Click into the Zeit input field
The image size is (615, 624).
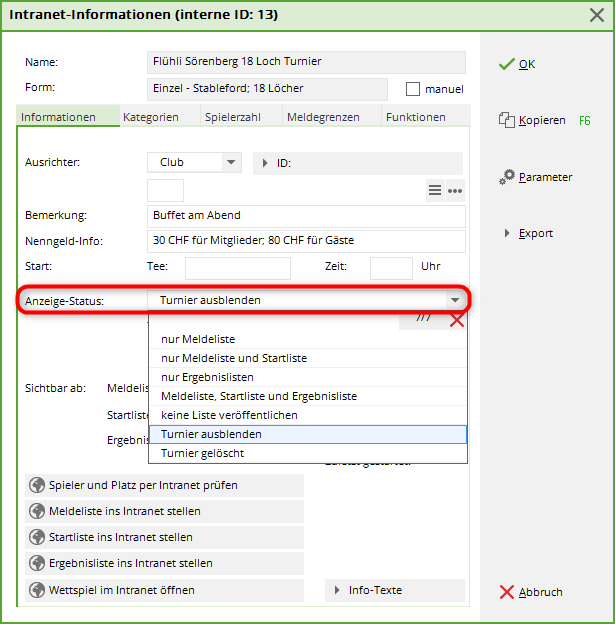pos(391,268)
